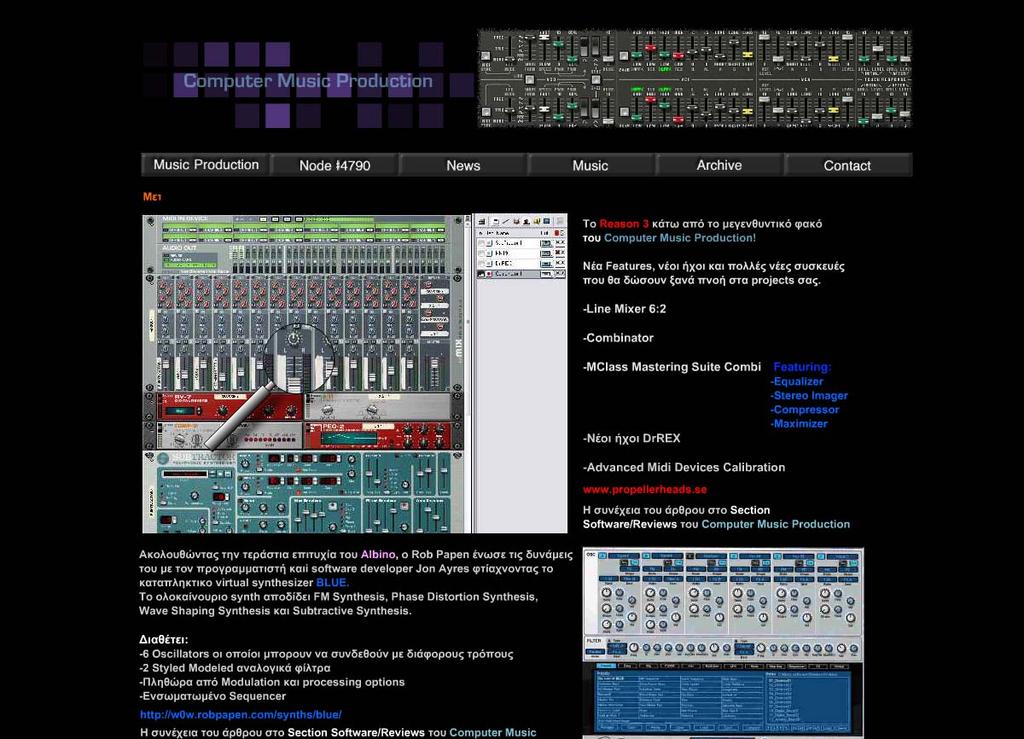This screenshot has width=1024, height=739.
Task: Click the '-Combinator' feature line
Action: coord(618,338)
